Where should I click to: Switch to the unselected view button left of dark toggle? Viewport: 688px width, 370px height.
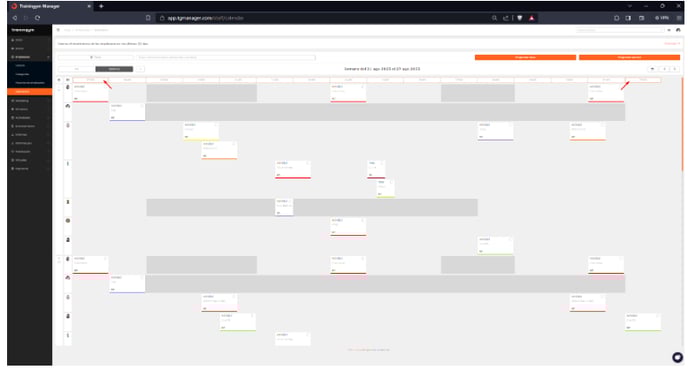point(76,69)
